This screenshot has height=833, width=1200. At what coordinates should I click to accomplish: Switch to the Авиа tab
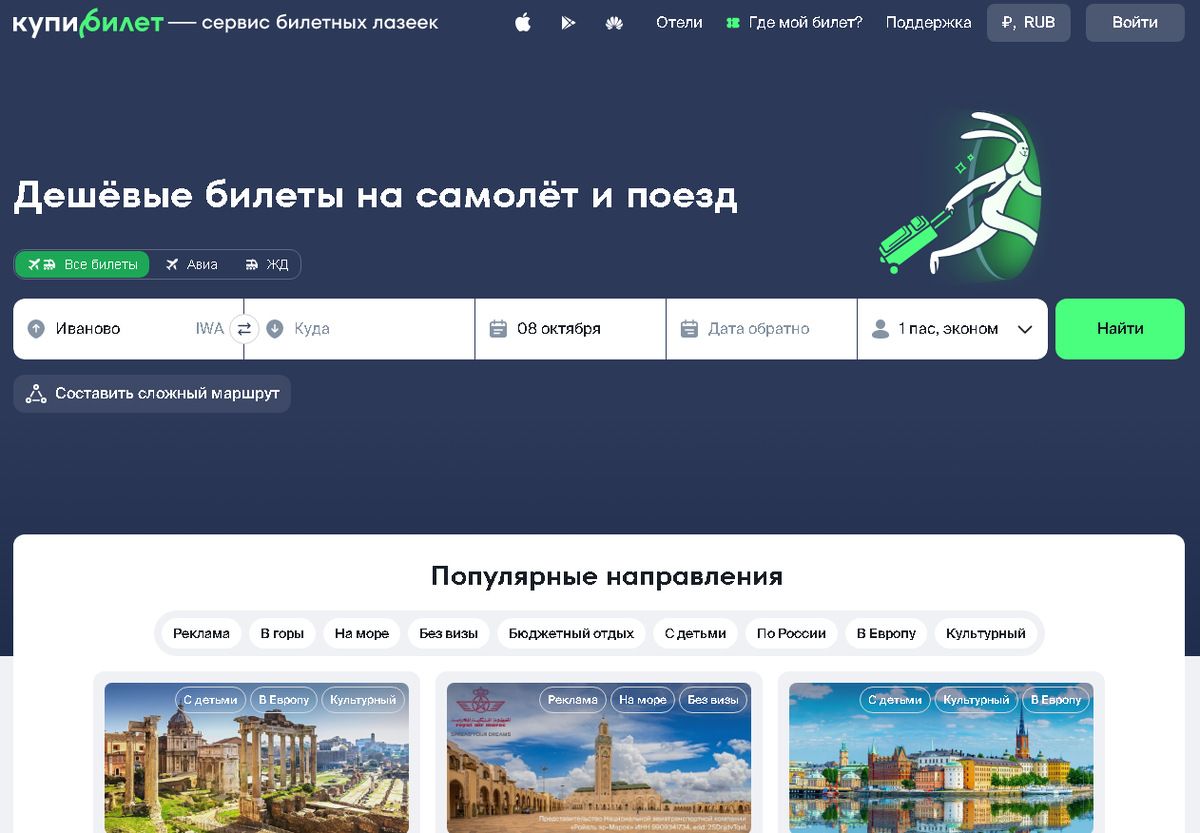tap(191, 264)
